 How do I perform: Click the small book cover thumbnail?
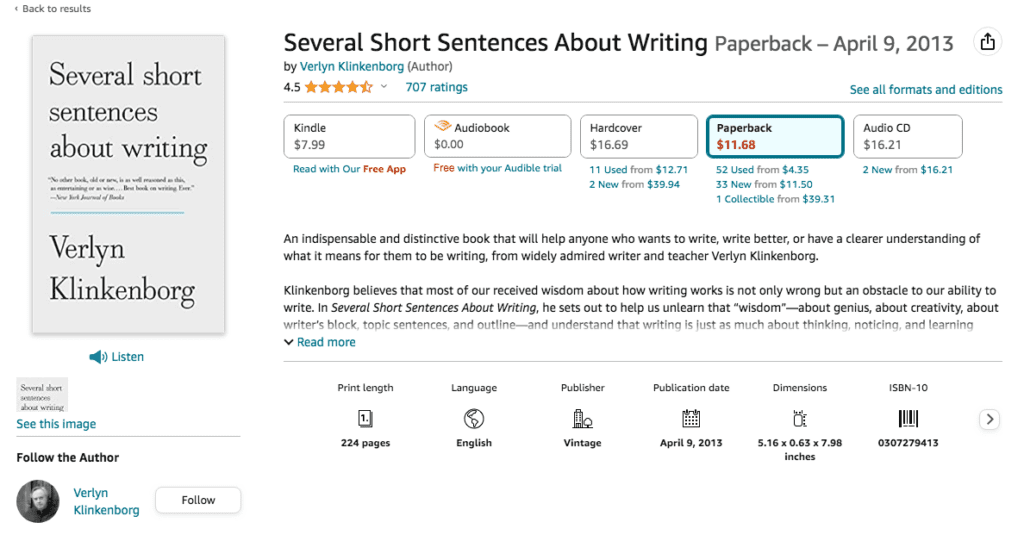pos(42,395)
